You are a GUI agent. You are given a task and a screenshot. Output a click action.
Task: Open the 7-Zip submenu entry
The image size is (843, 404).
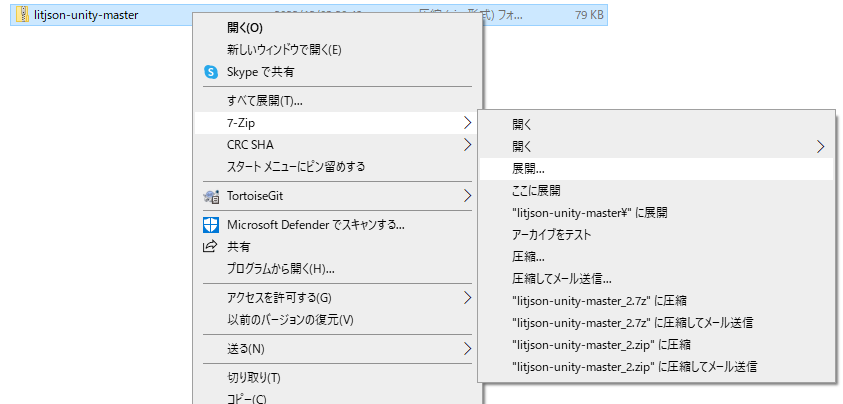337,123
